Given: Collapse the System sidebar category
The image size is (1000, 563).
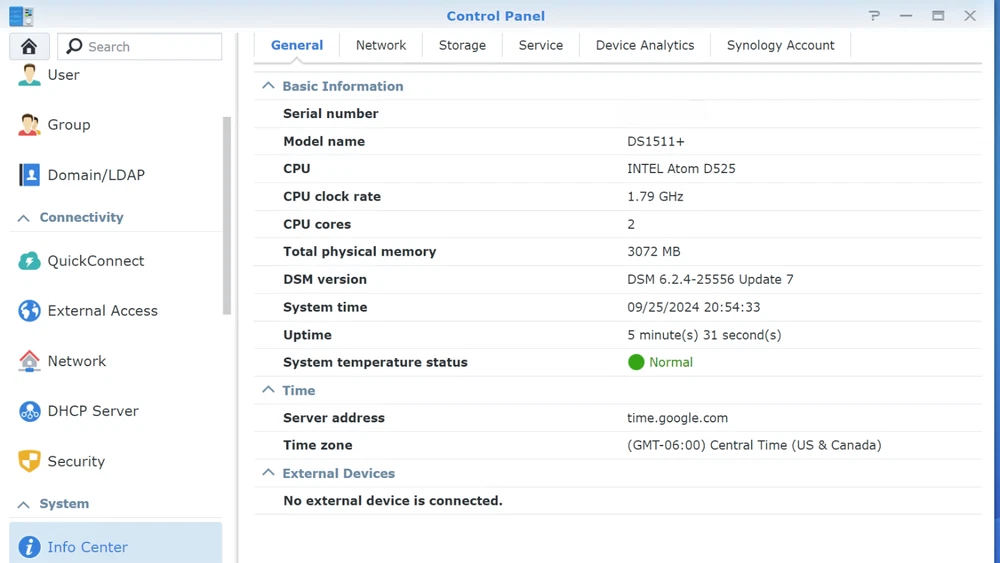Looking at the screenshot, I should coord(23,504).
